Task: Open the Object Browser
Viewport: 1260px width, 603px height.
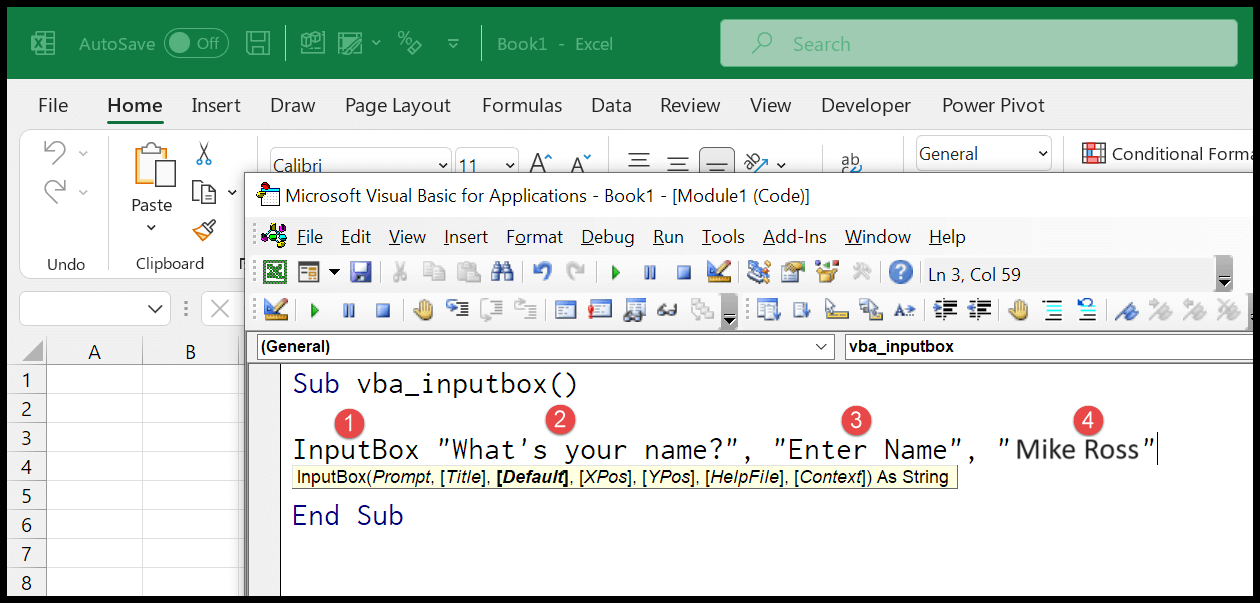Action: [828, 272]
